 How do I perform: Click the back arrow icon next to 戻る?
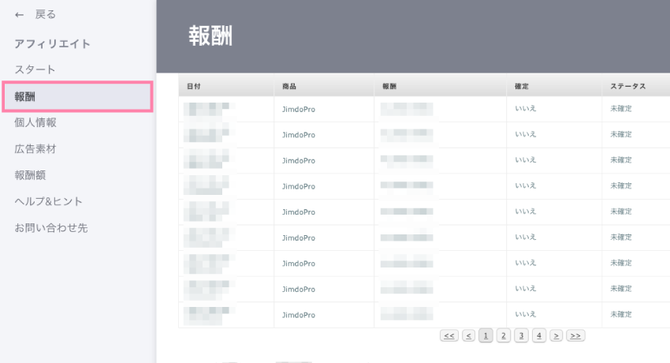pos(19,15)
